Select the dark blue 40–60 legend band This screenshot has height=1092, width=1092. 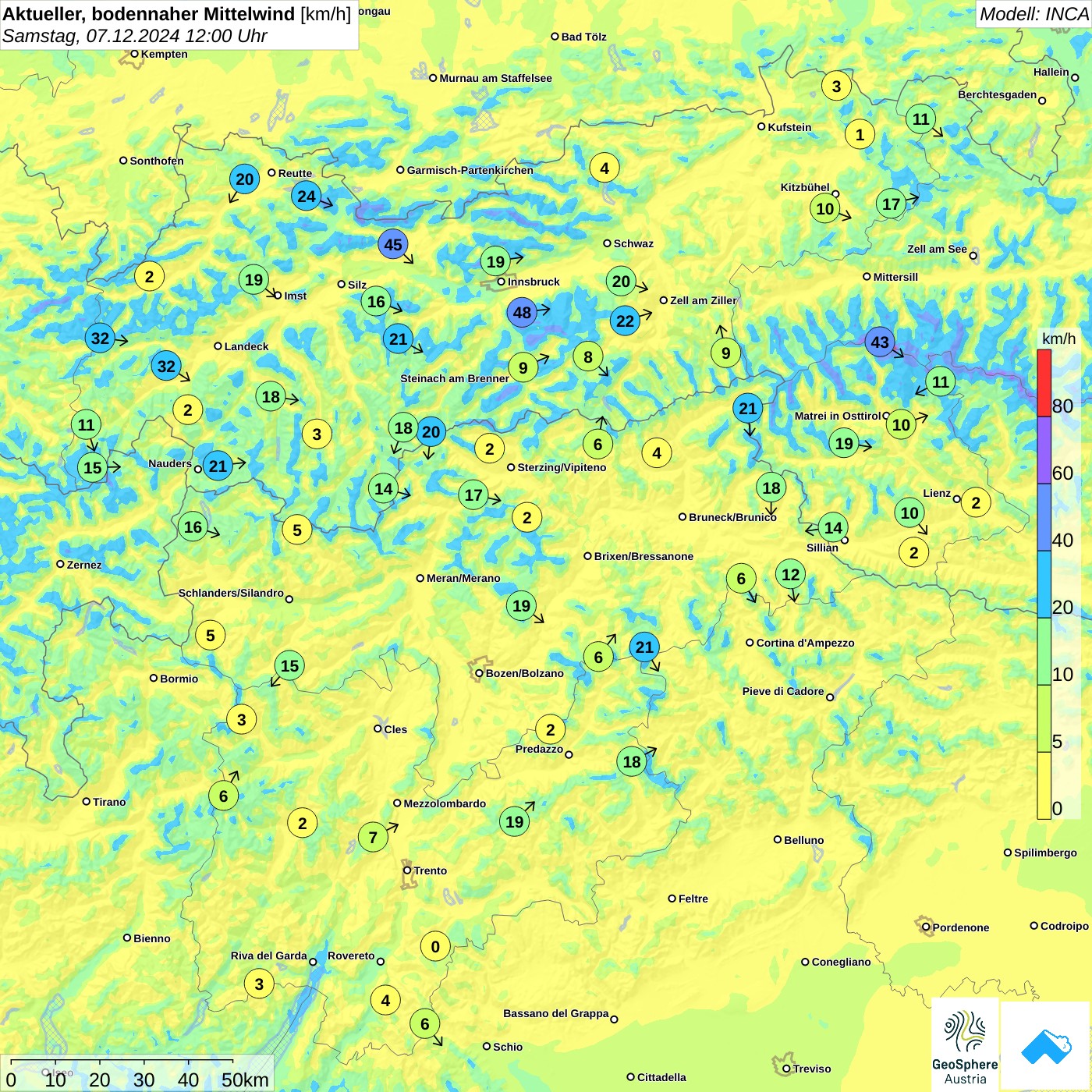click(1044, 517)
